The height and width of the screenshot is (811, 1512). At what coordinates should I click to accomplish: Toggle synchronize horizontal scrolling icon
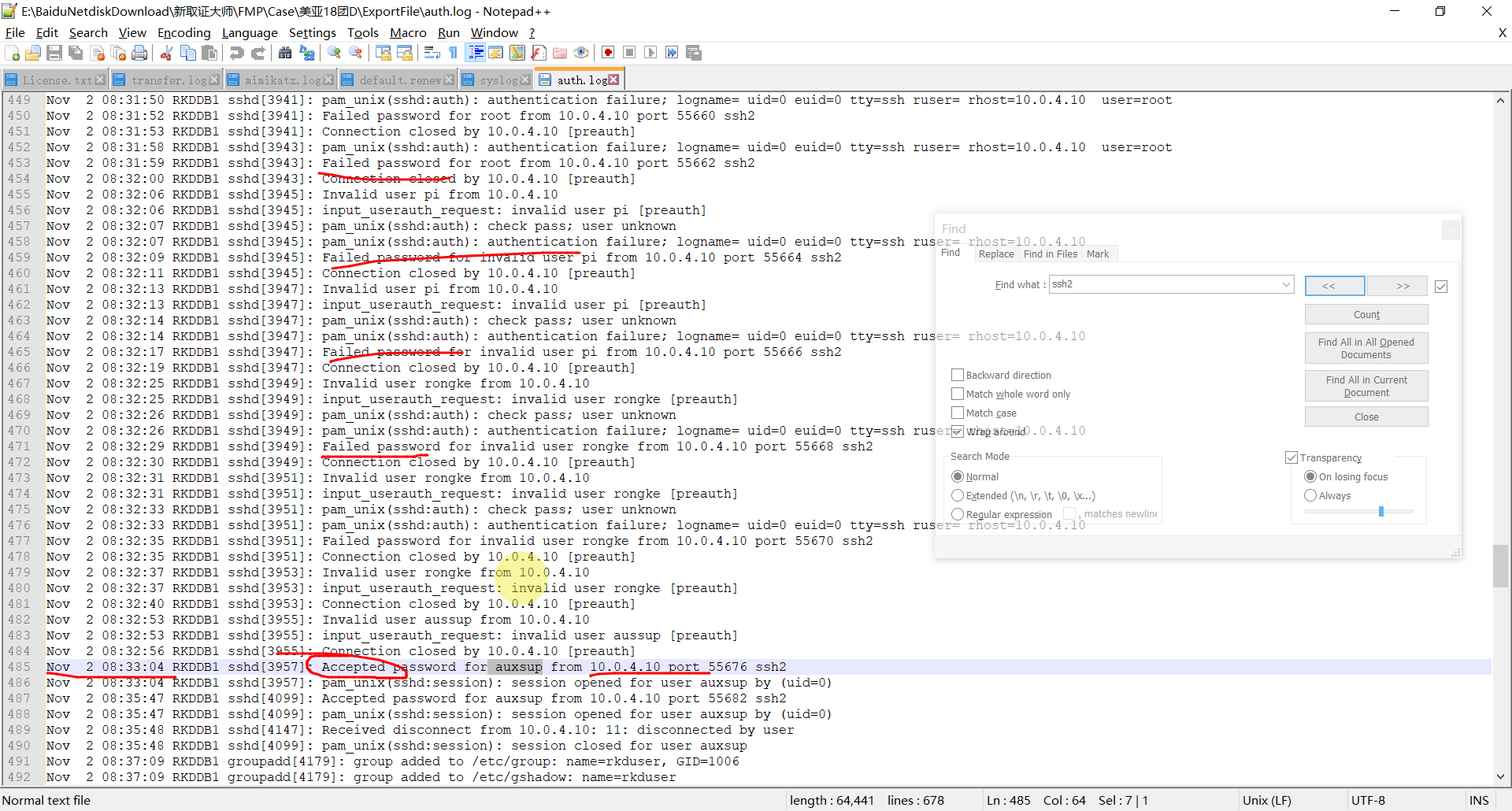coord(405,53)
